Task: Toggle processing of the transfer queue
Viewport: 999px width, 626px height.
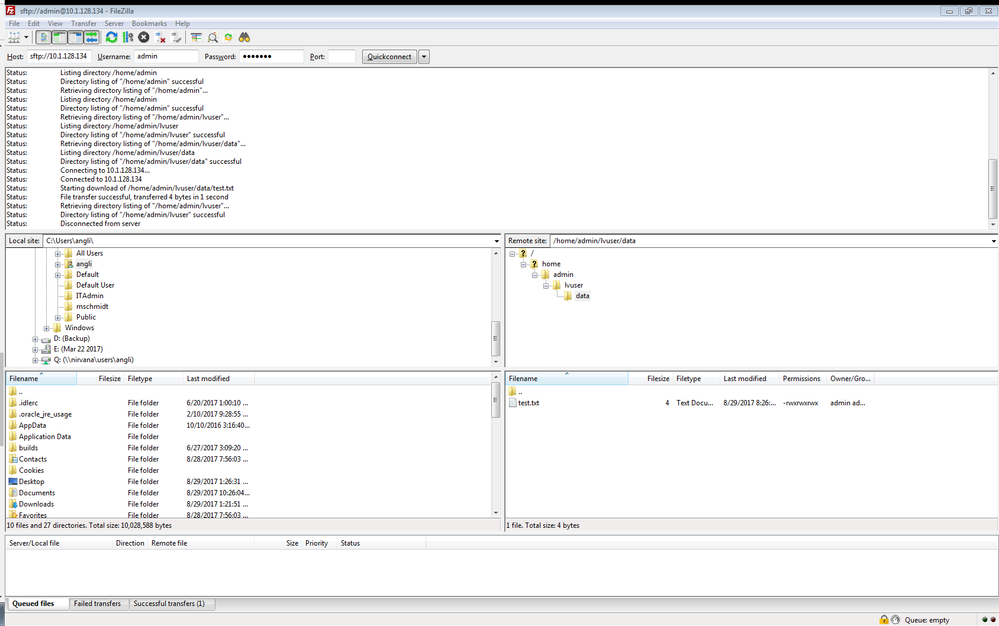Action: coord(128,38)
